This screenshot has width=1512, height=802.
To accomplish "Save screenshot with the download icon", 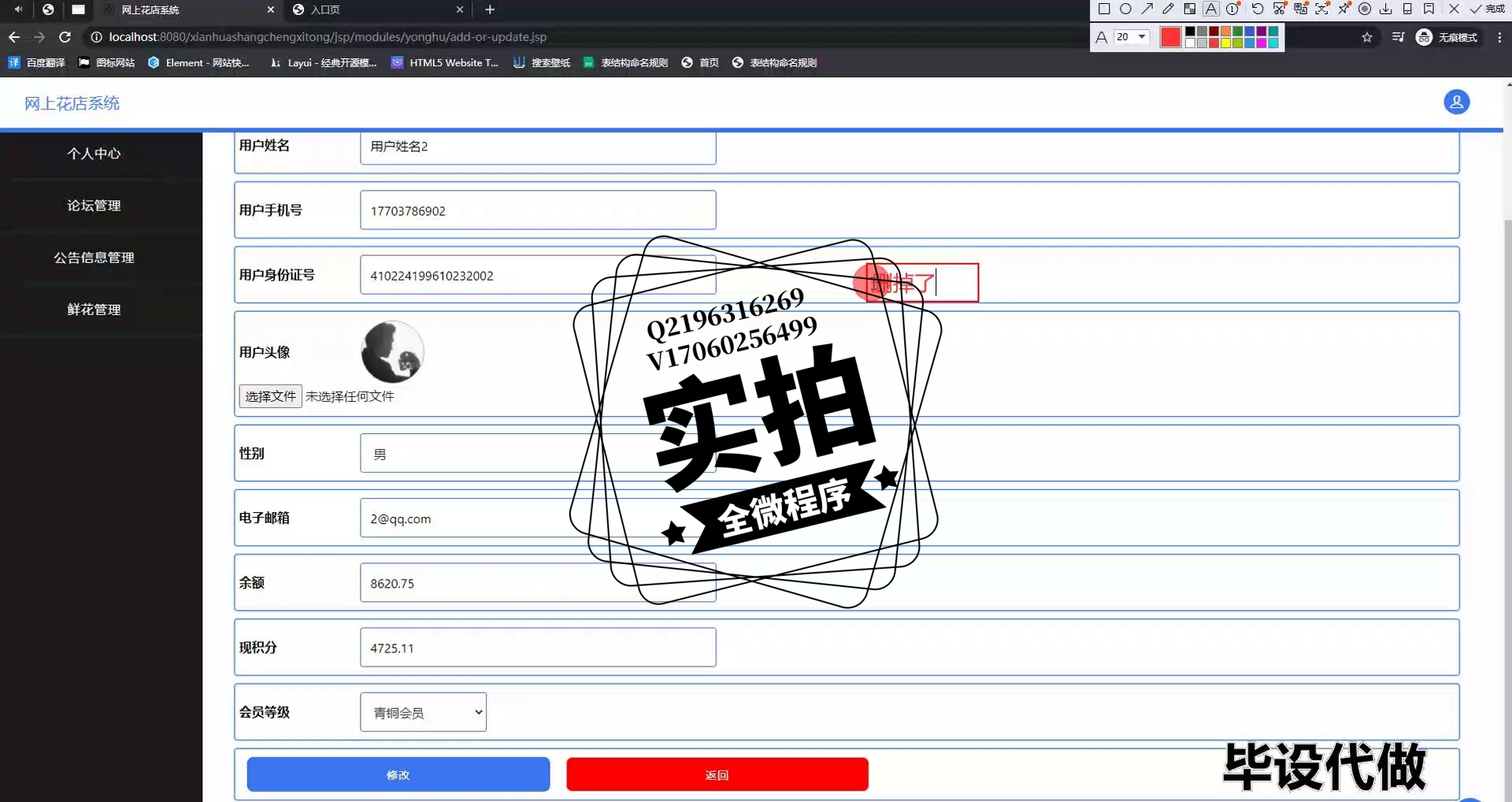I will point(1386,9).
